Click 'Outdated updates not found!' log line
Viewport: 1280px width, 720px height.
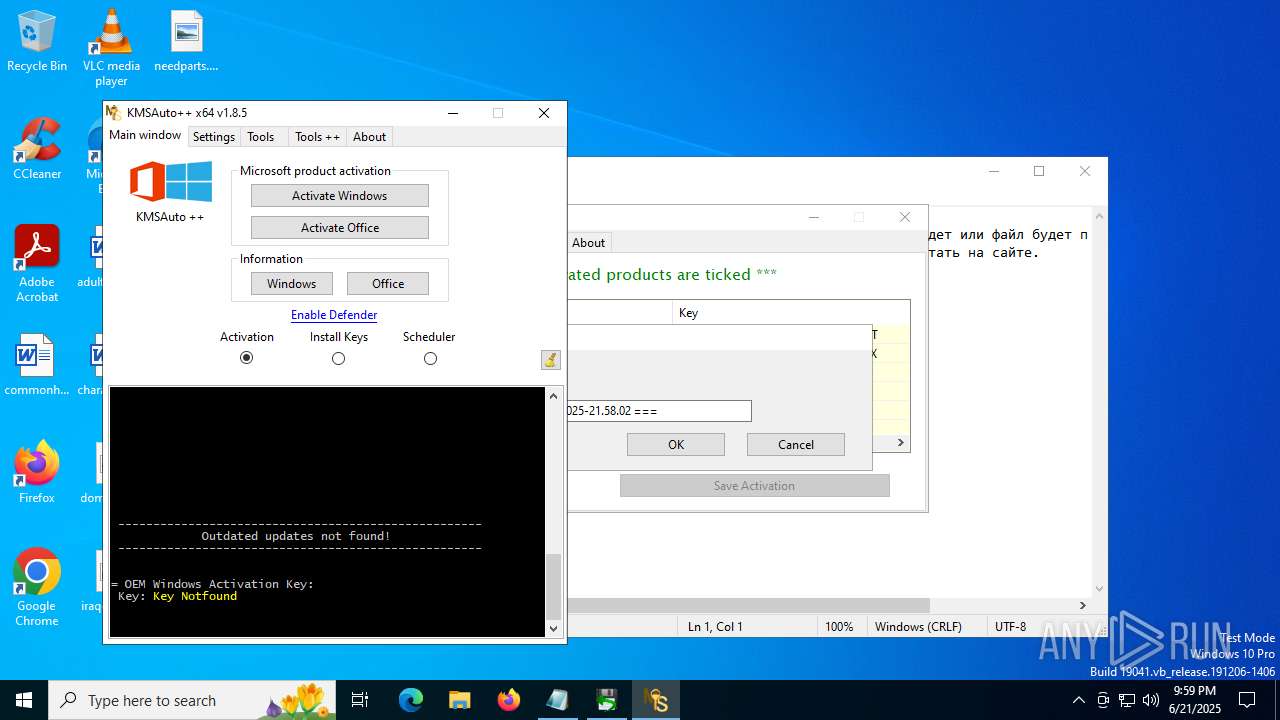point(296,536)
